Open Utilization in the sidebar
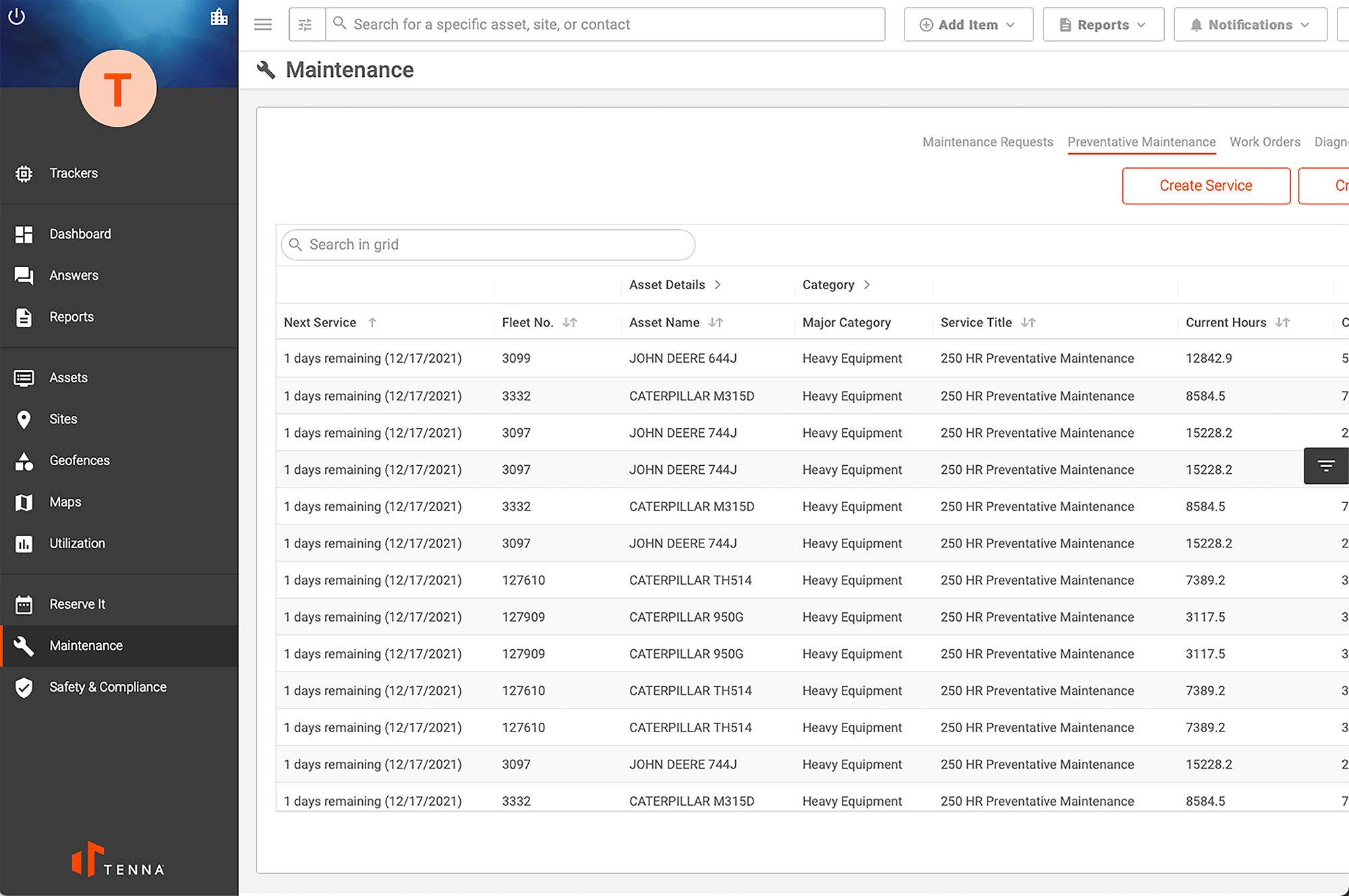The width and height of the screenshot is (1349, 896). [78, 543]
